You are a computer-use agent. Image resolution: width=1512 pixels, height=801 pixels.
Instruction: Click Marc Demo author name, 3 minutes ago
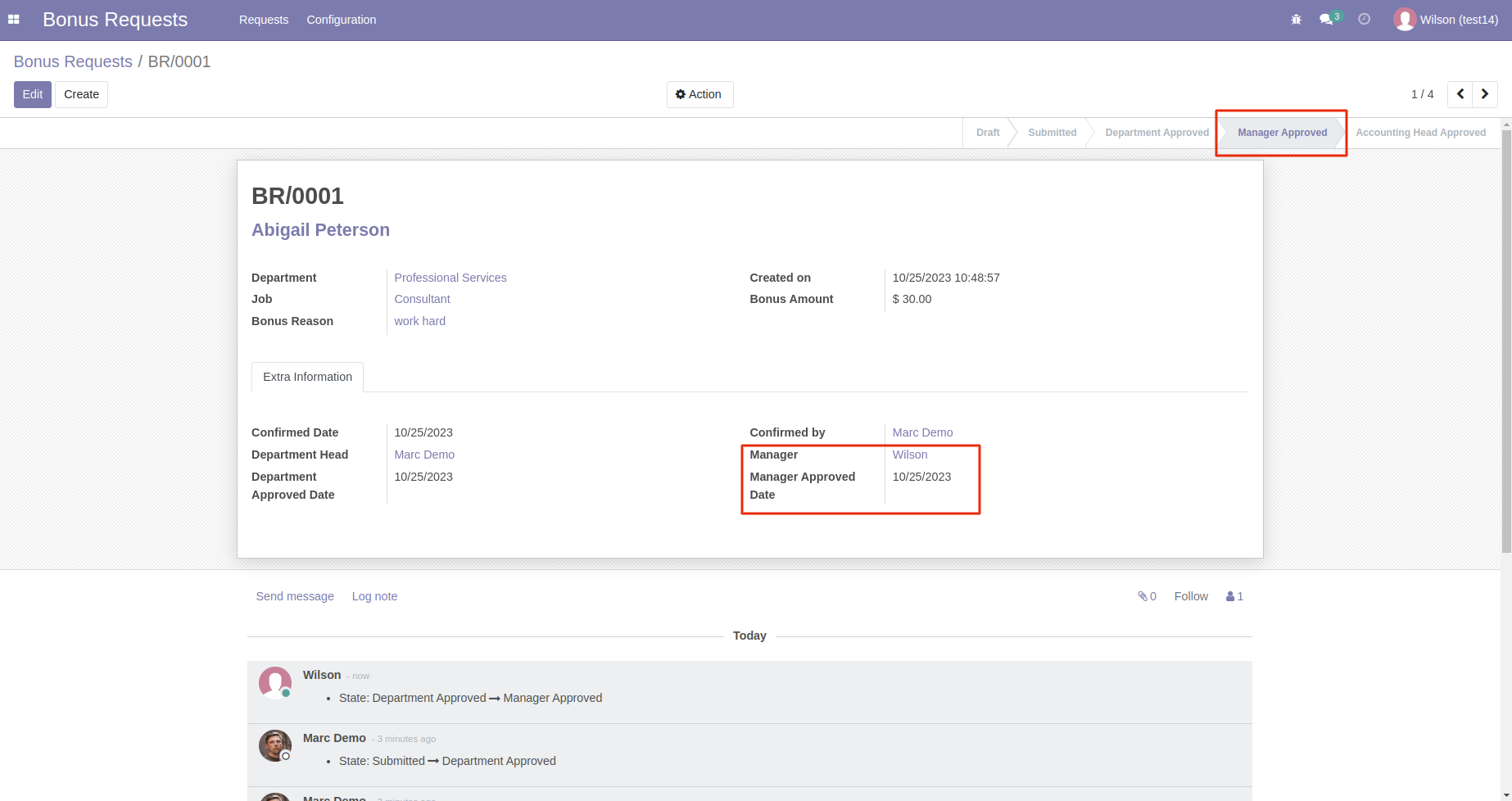point(334,738)
